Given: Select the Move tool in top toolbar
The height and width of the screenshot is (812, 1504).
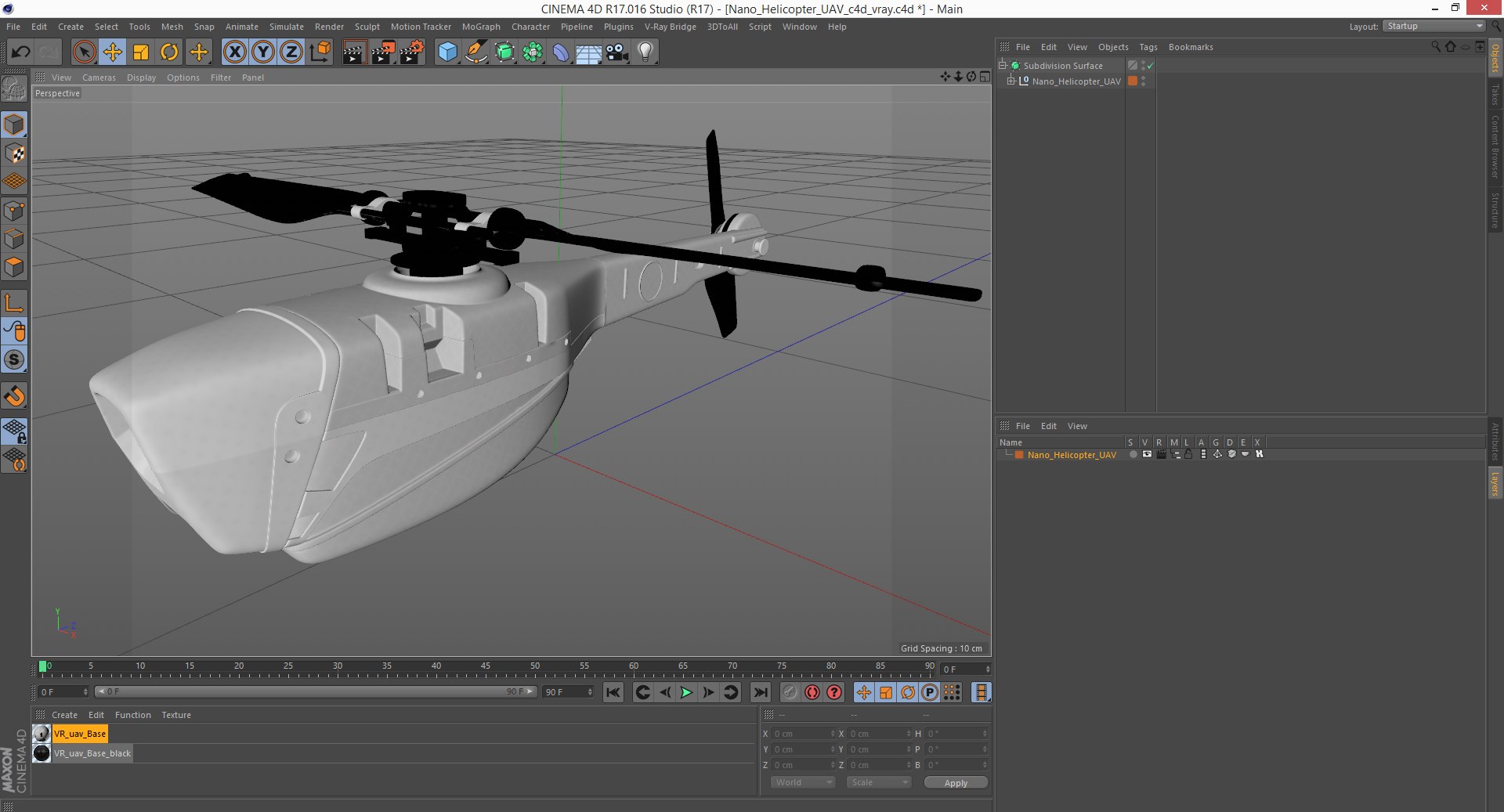Looking at the screenshot, I should click(113, 52).
